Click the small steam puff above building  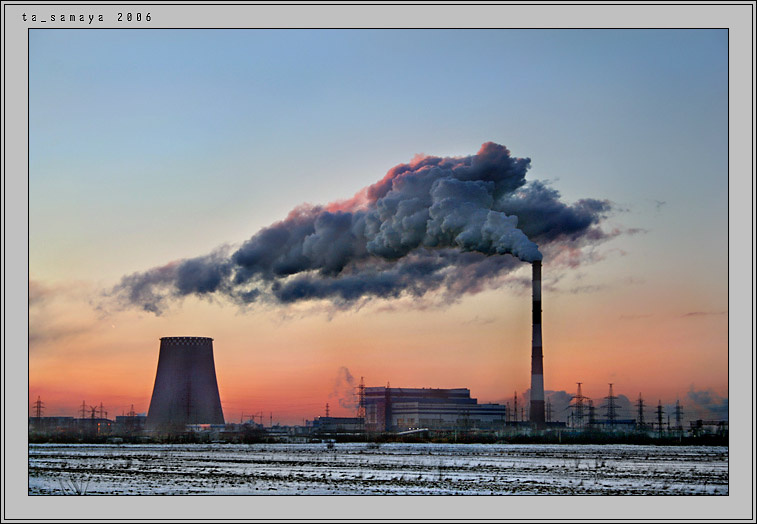click(x=345, y=386)
